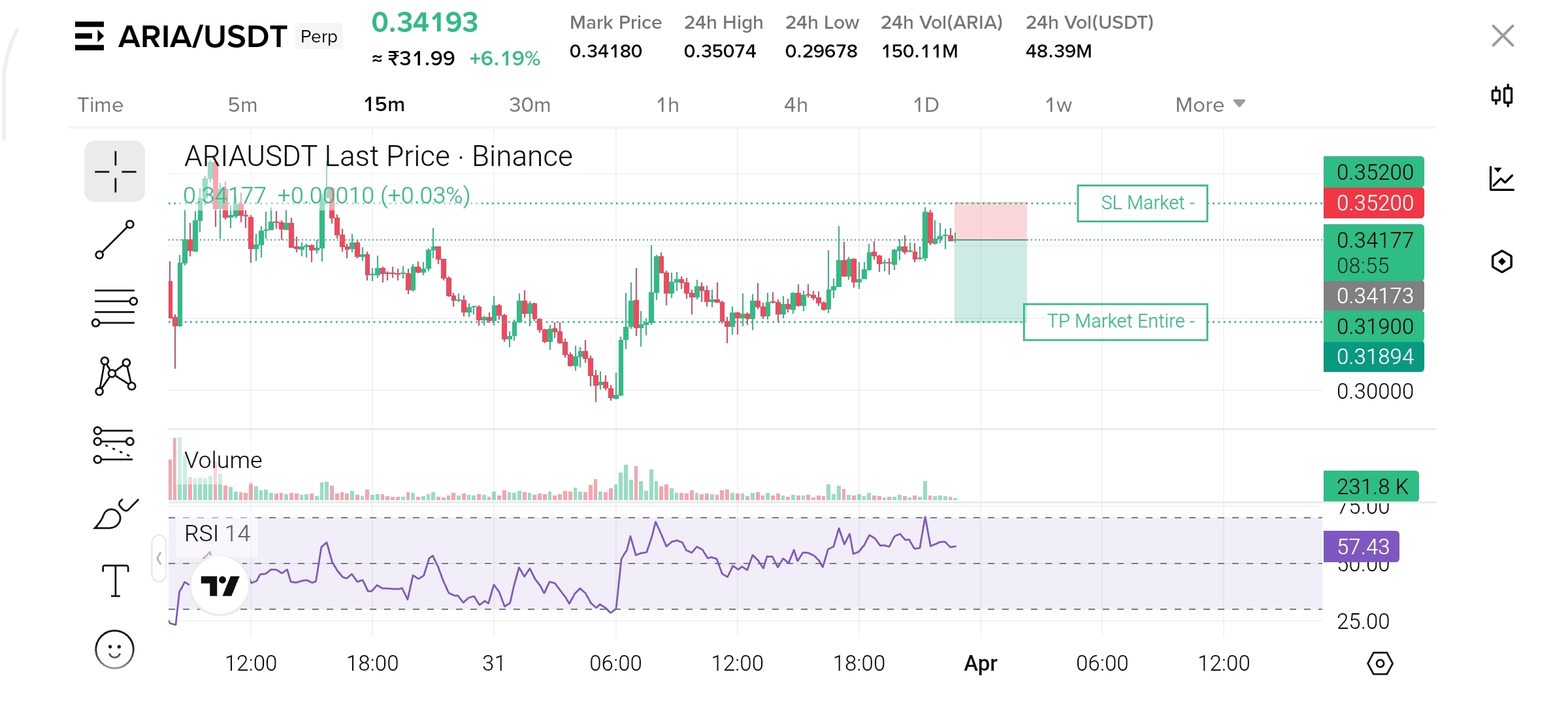Collapse the drawing toolbar arrow handle
This screenshot has width=1568, height=706.
coord(159,558)
